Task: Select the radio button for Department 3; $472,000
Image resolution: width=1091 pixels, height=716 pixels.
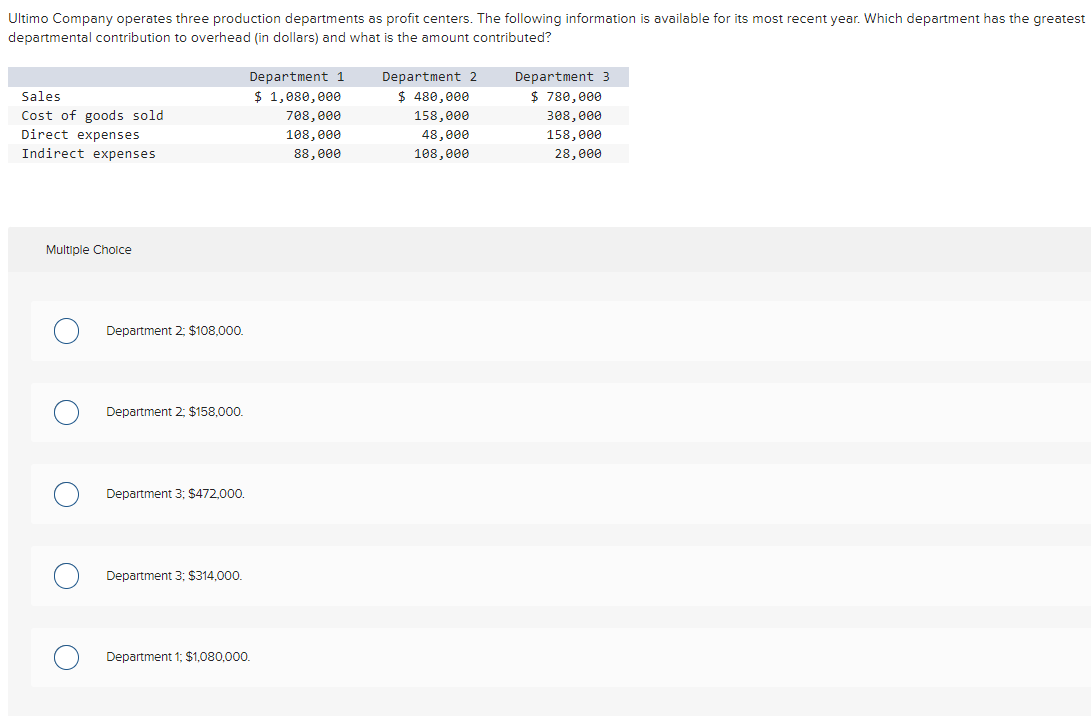Action: pyautogui.click(x=66, y=493)
